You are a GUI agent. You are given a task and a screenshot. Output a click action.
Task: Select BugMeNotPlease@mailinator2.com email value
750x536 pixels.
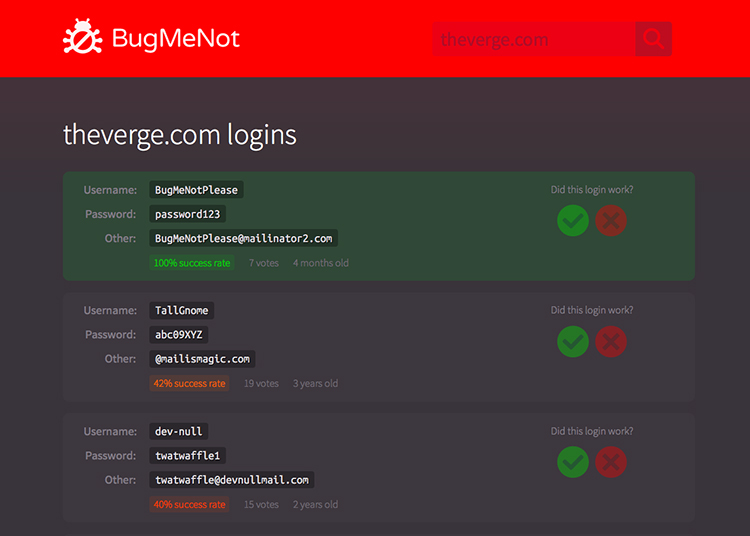pos(243,238)
